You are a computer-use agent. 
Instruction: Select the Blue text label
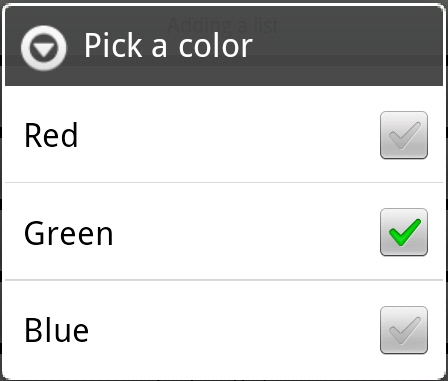click(x=56, y=330)
